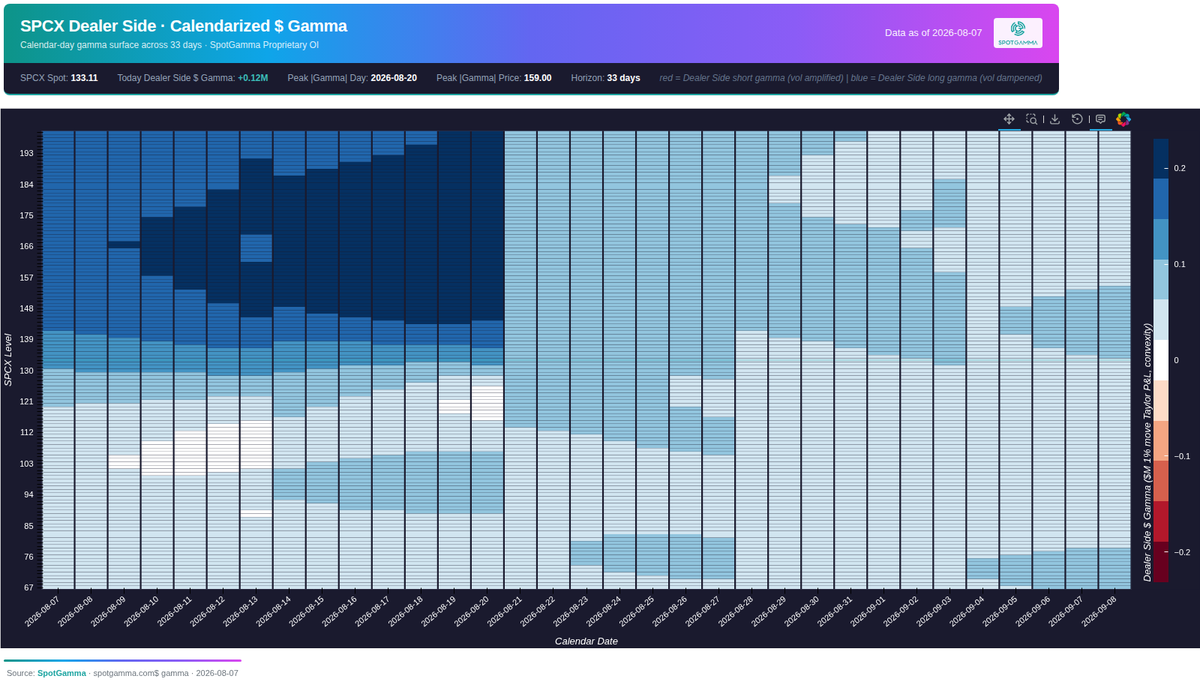This screenshot has width=1200, height=691.
Task: Click the white zero segment of colorbar
Action: [1160, 360]
